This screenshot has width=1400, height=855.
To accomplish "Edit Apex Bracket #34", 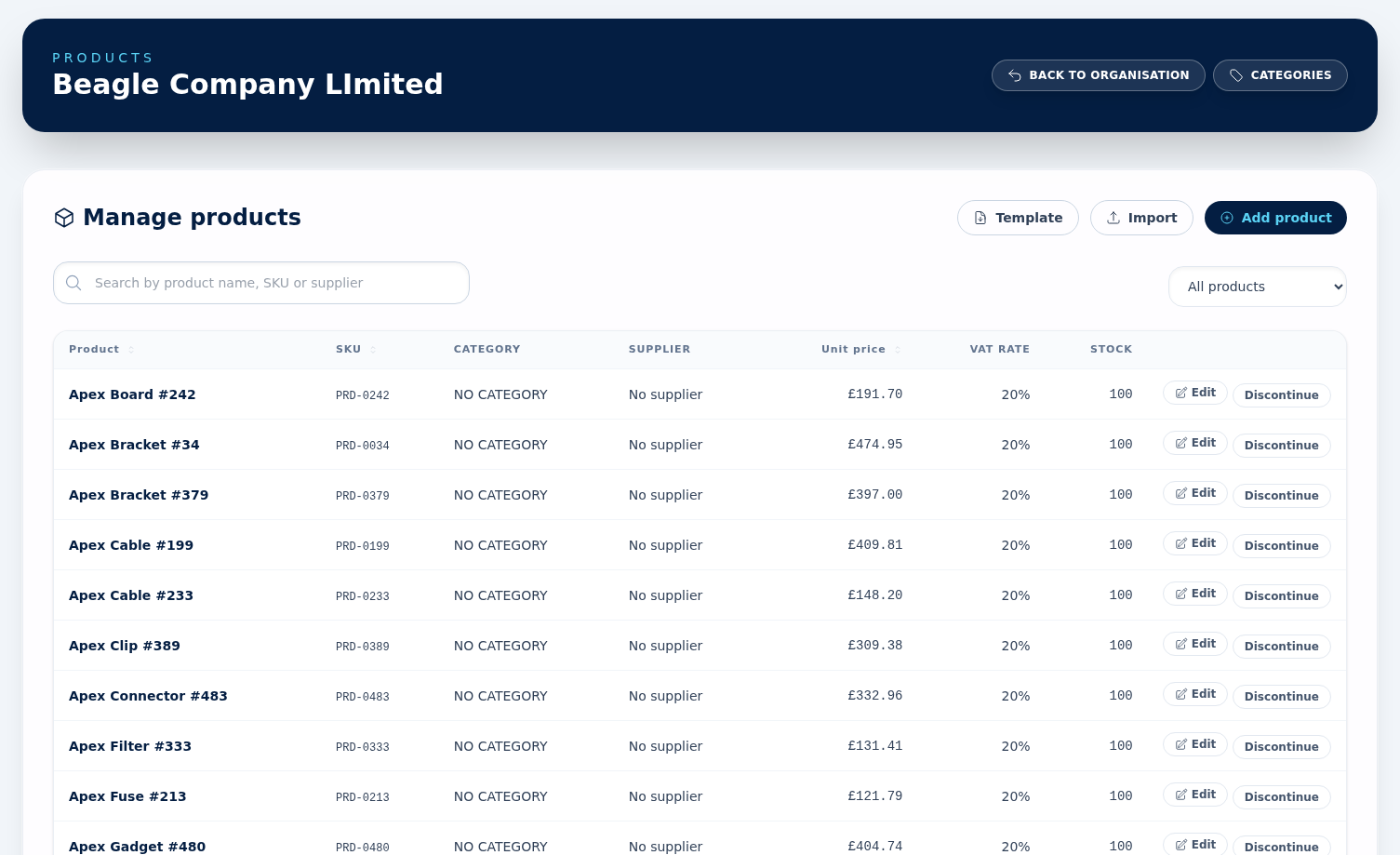I will click(1195, 443).
